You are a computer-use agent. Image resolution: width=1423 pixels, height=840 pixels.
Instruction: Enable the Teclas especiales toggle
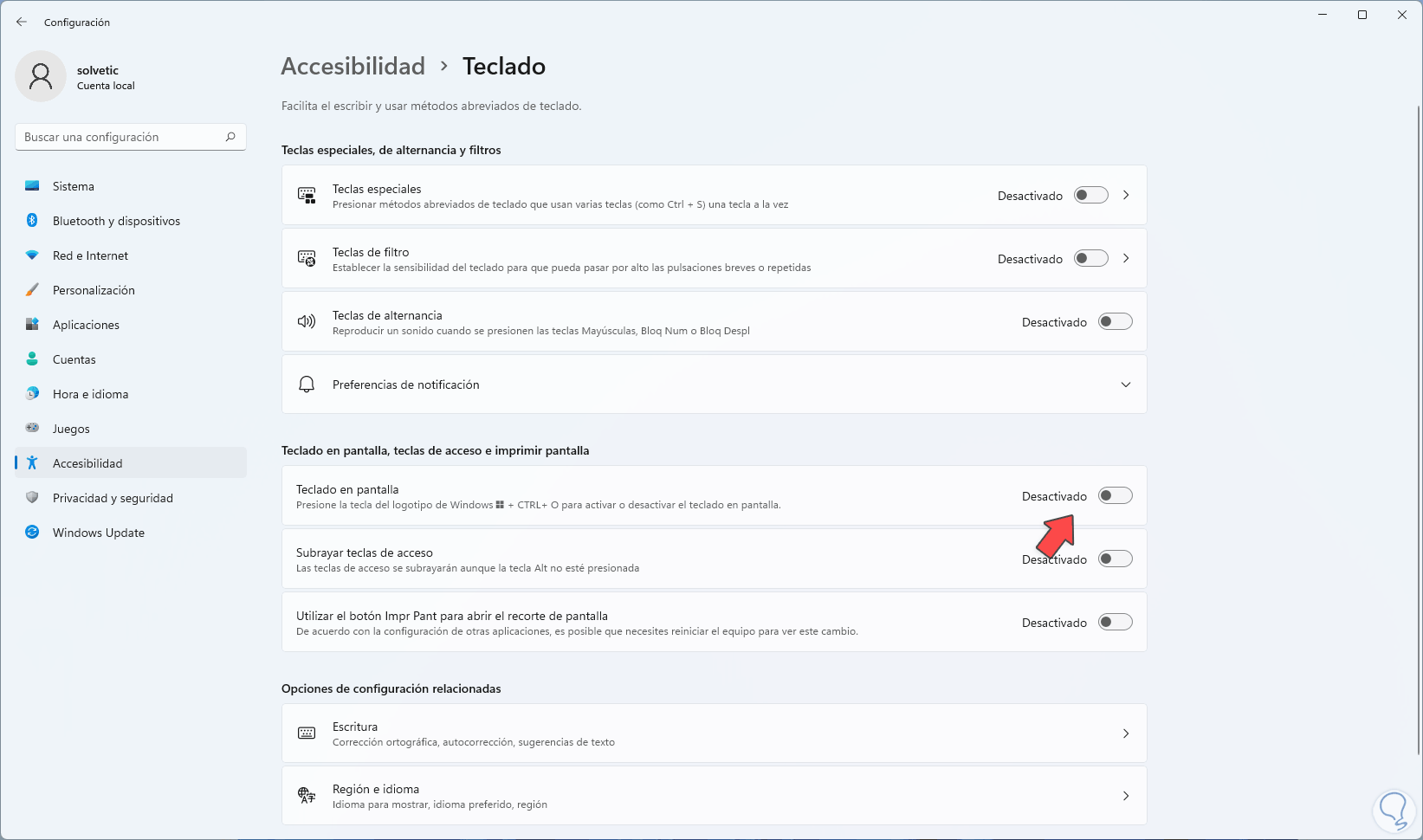click(1090, 196)
